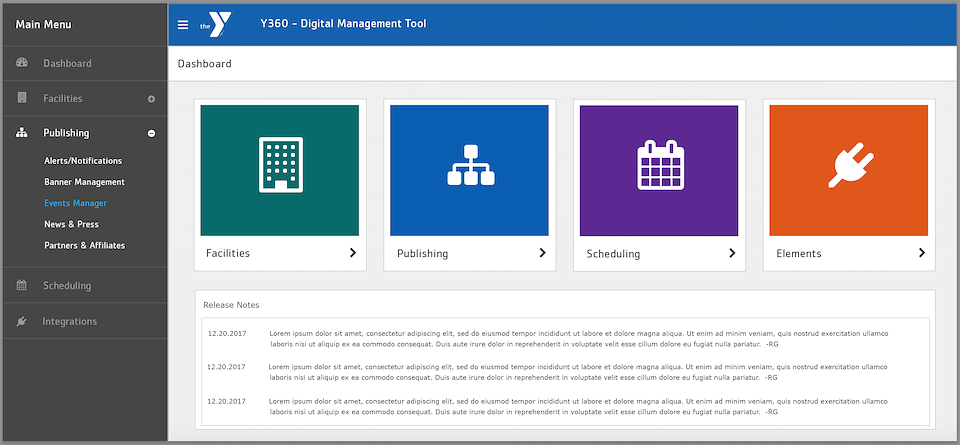Click the Dashboard breadcrumb title
The image size is (960, 445).
click(x=204, y=64)
